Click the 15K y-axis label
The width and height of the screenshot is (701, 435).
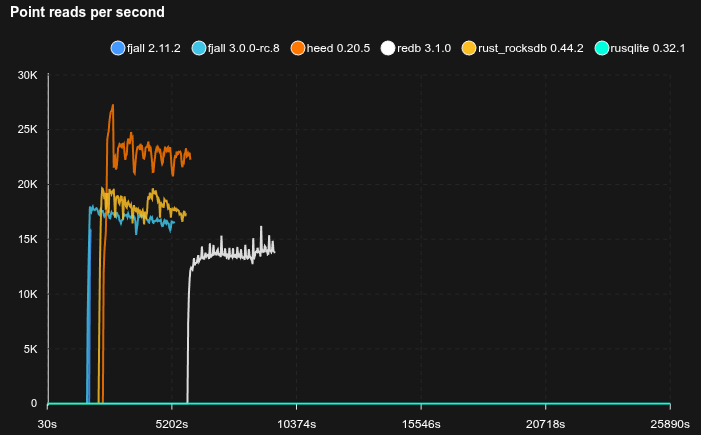(28, 239)
